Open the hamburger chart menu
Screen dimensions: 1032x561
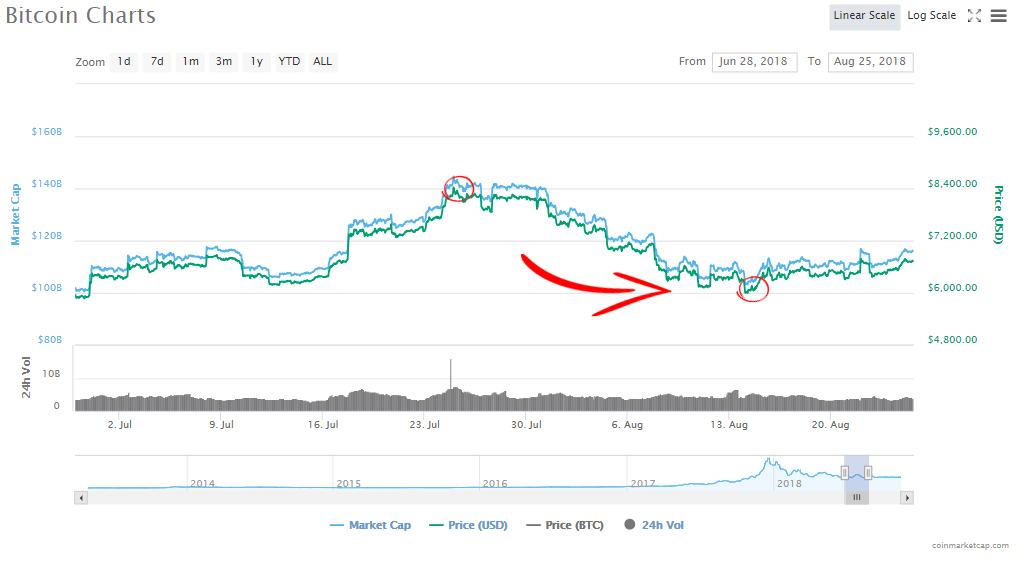(x=998, y=16)
